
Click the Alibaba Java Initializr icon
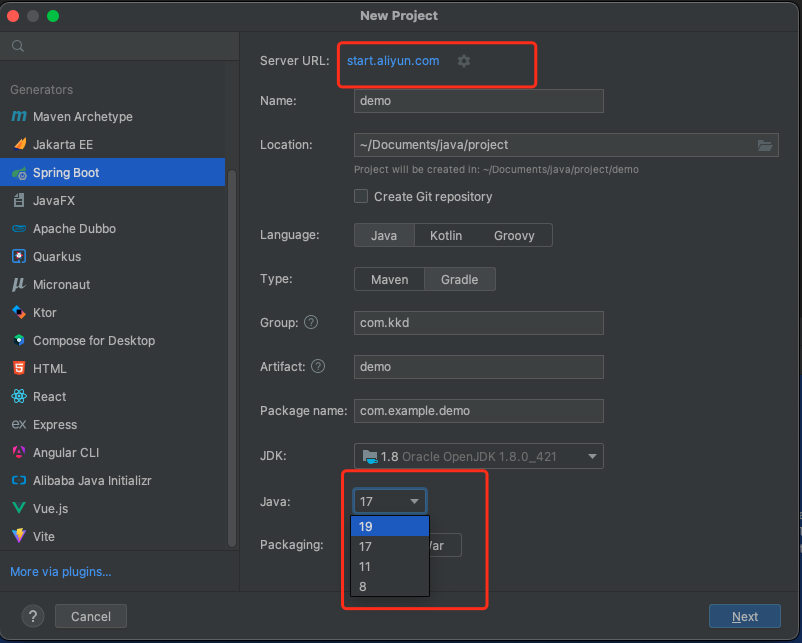19,480
